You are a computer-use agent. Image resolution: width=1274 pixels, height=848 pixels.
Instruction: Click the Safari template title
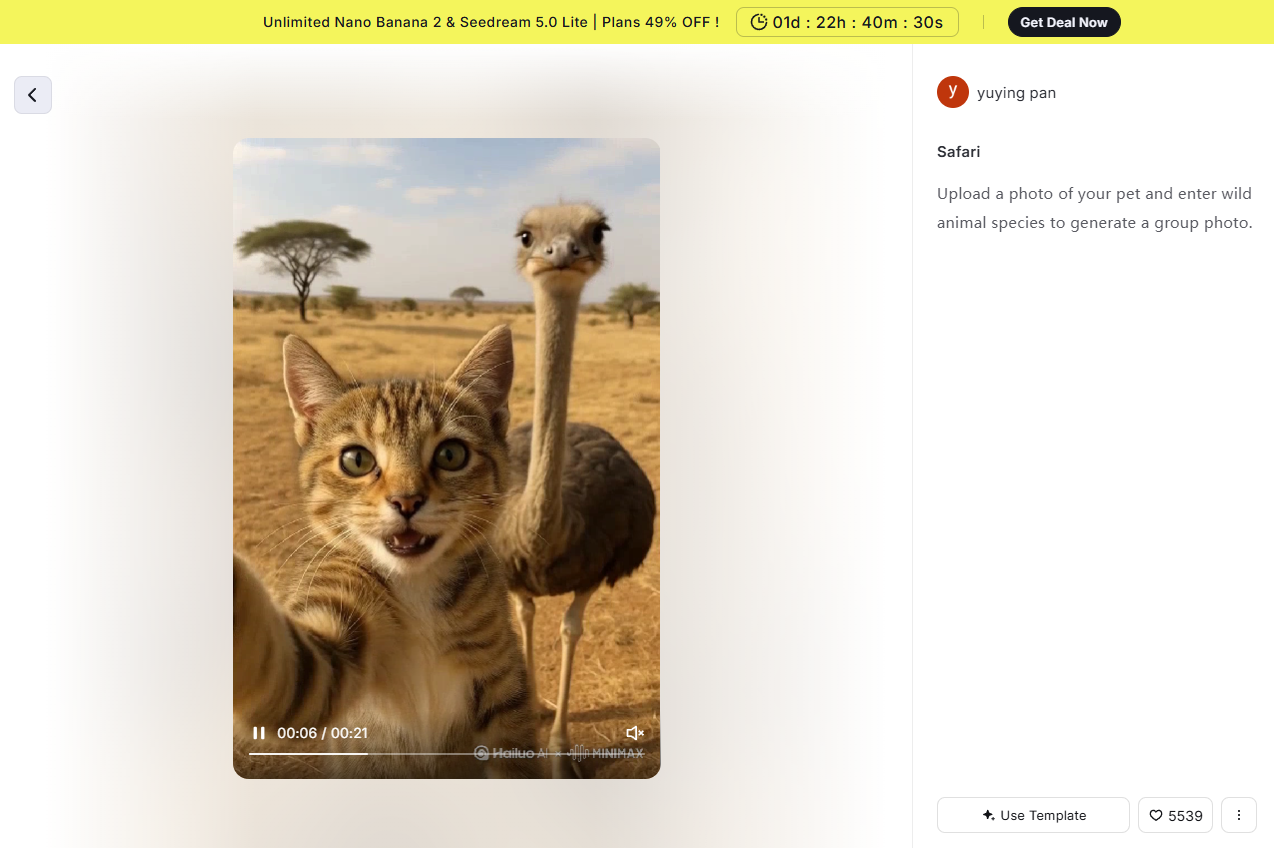[x=958, y=152]
